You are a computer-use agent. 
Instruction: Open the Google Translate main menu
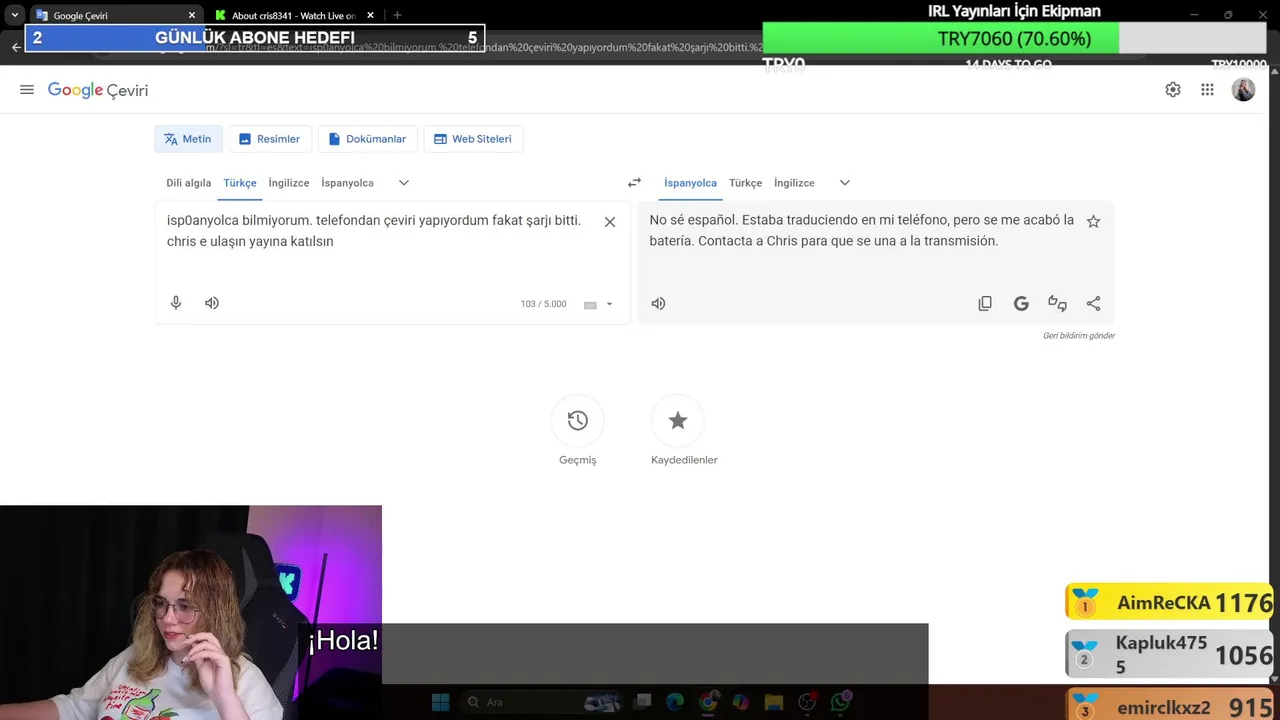(x=27, y=90)
